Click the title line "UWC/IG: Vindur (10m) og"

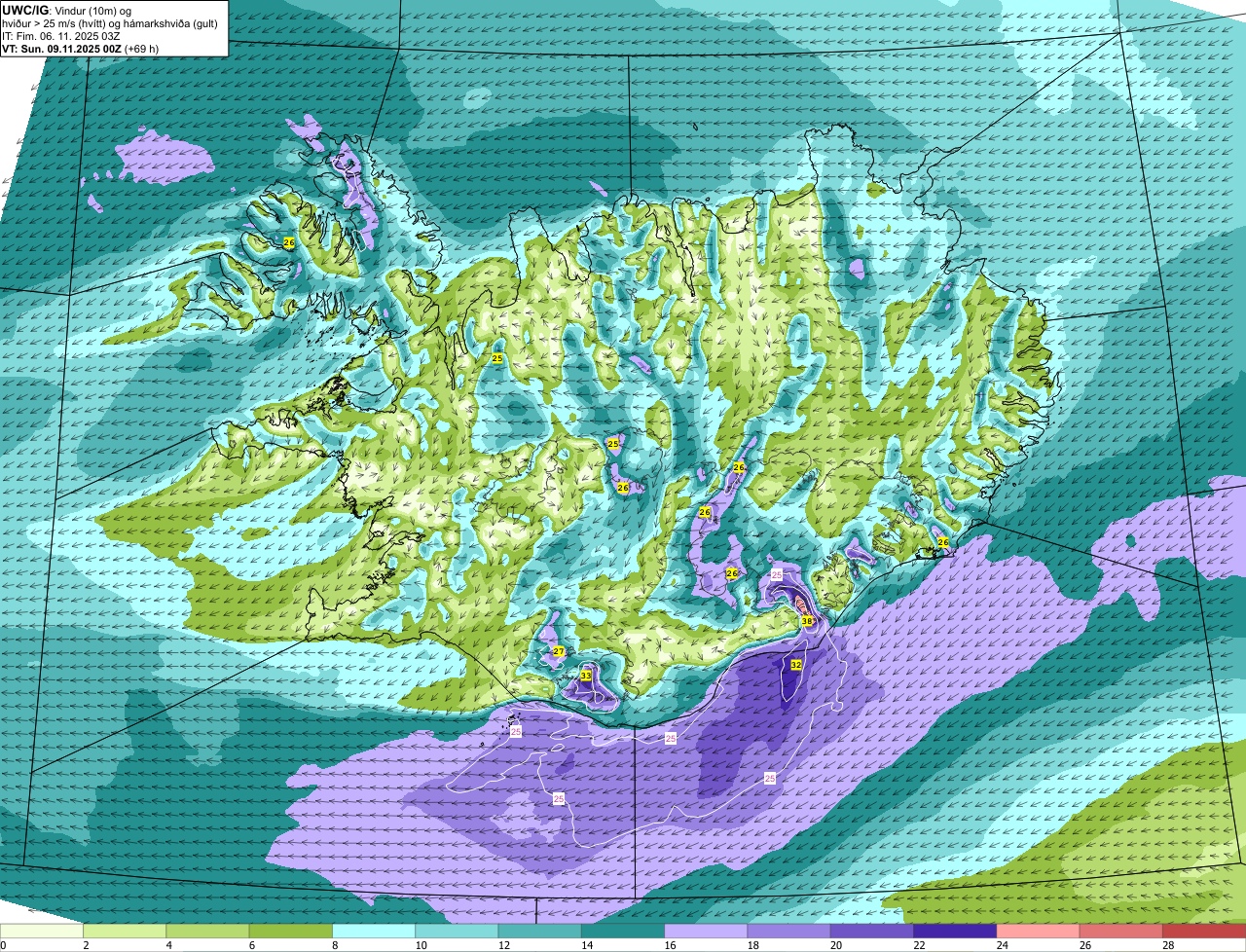(x=65, y=10)
